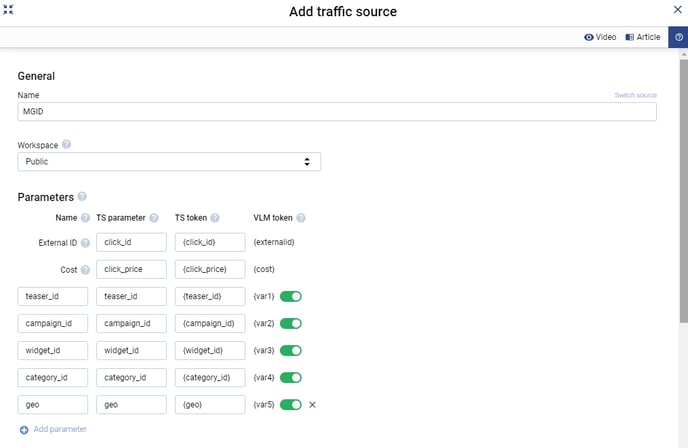
Task: Click the Name field containing MGID
Action: point(337,112)
